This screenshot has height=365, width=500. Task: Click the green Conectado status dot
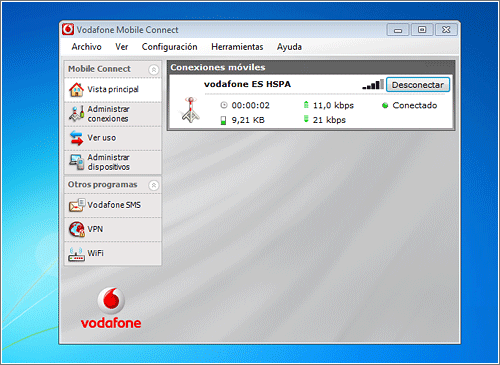coord(385,106)
